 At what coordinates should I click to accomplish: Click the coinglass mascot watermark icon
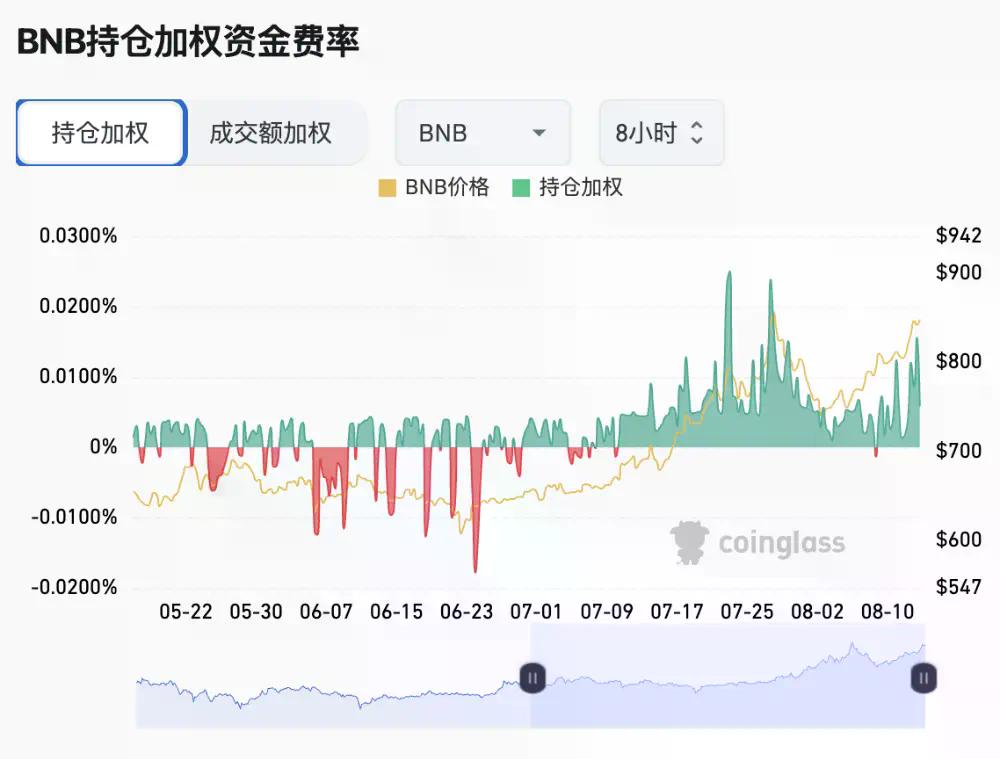(x=689, y=541)
